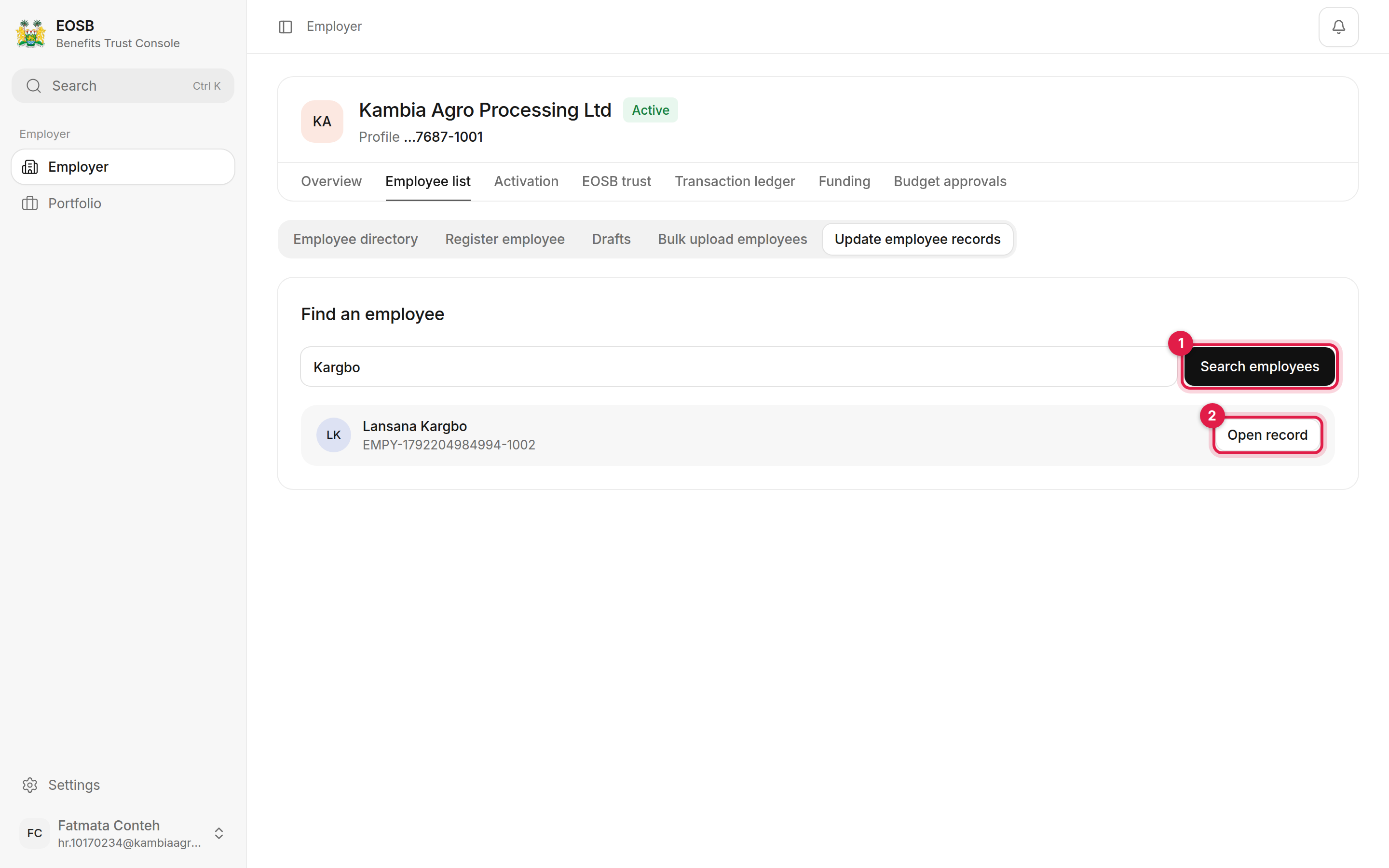Click the EOSB coat of arms logo
Screen dimensions: 1389x868
coord(30,34)
